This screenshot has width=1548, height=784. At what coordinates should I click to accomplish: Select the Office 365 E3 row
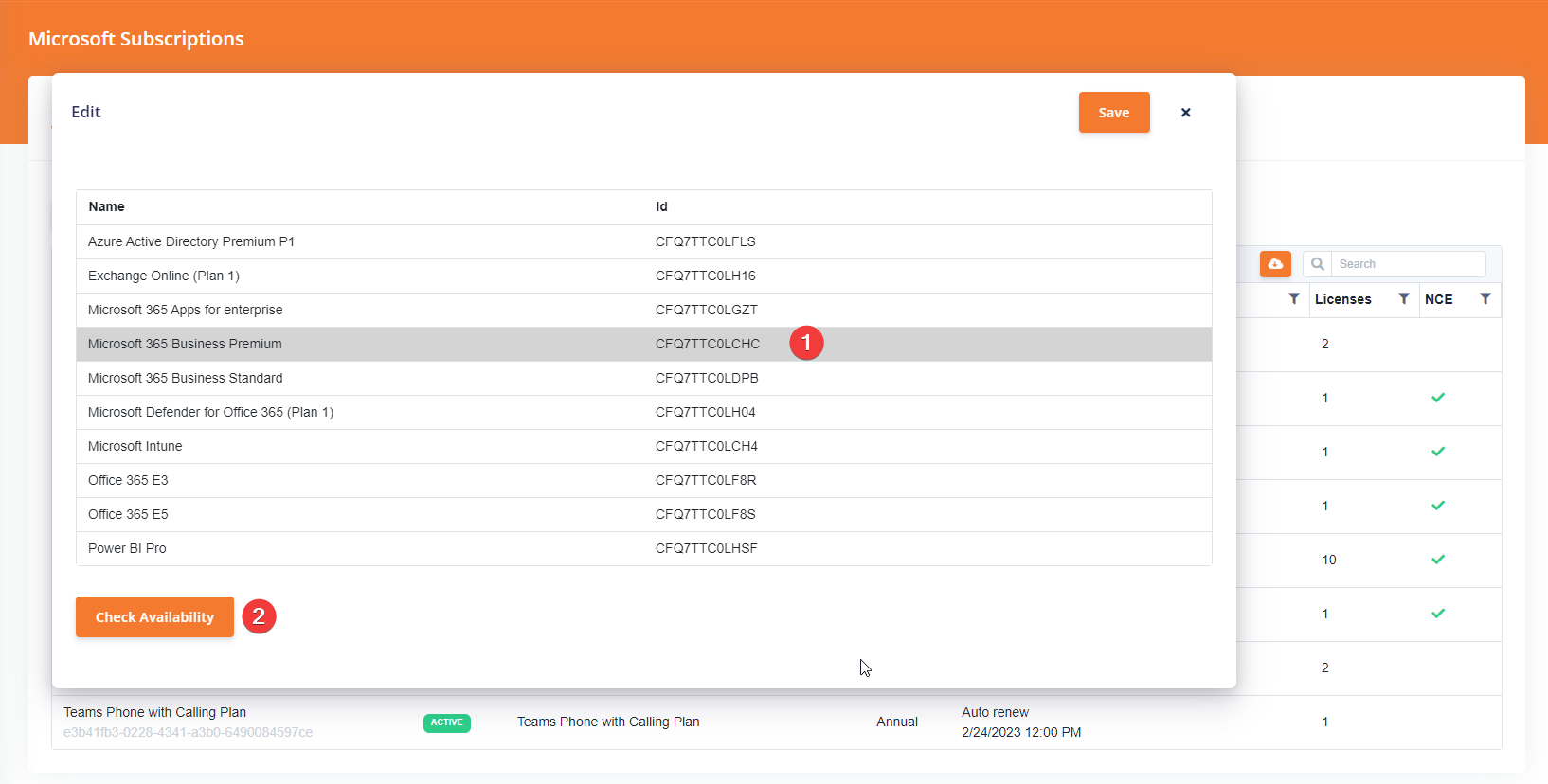tap(644, 481)
